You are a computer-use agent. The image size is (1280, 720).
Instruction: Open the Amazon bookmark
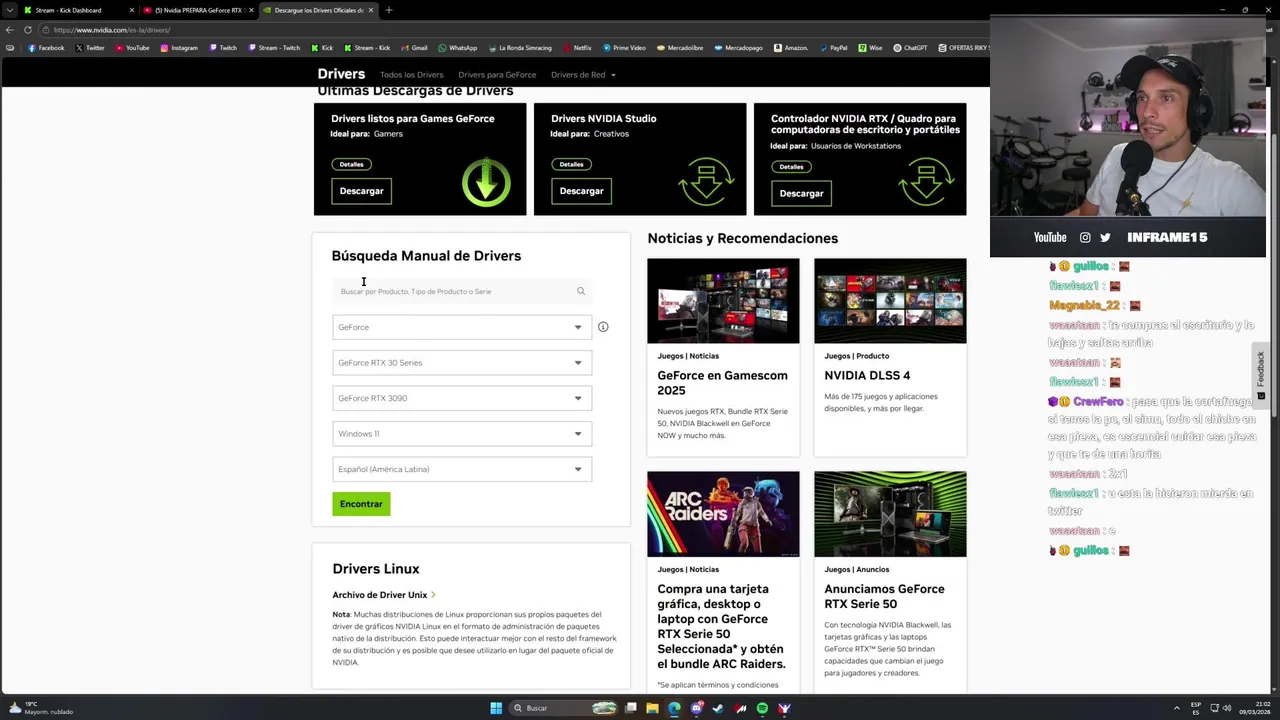(x=791, y=48)
